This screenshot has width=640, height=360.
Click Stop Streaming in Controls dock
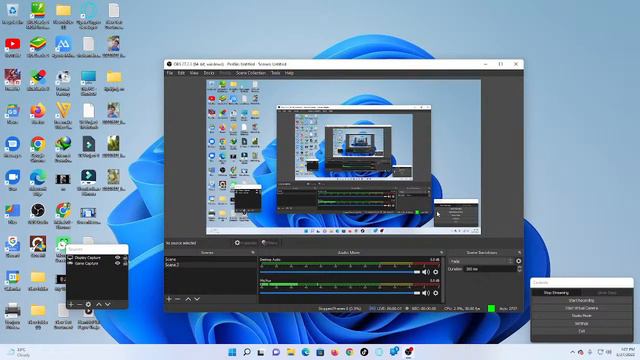click(556, 293)
